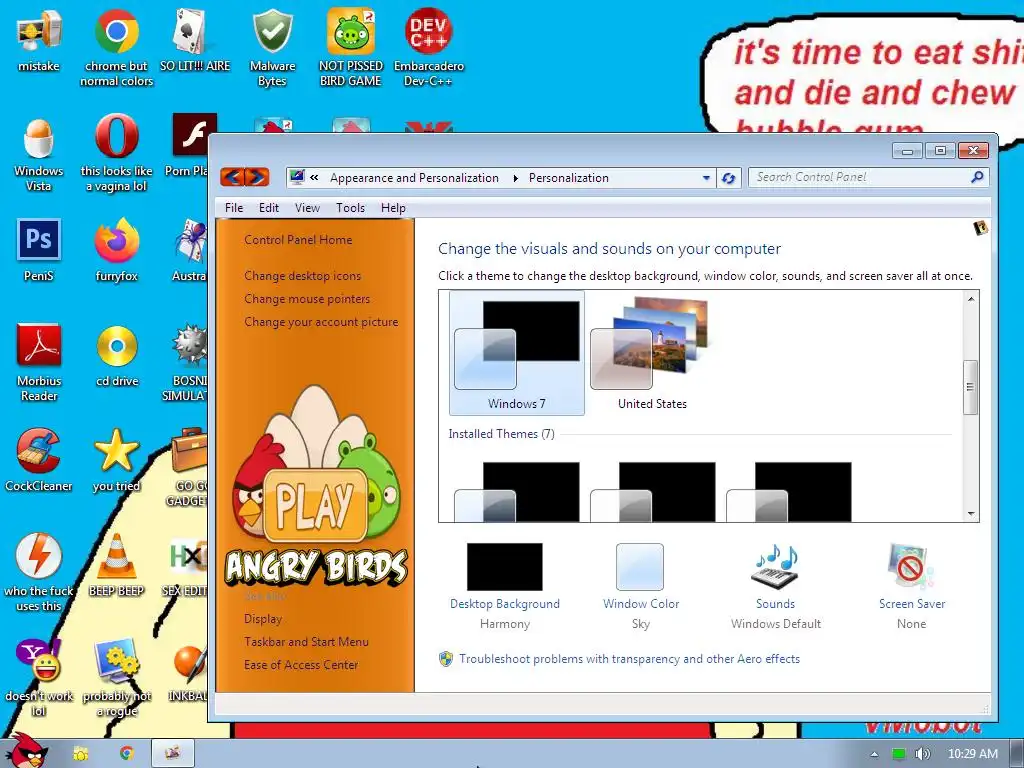Open the View menu
Viewport: 1024px width, 768px height.
(x=307, y=208)
